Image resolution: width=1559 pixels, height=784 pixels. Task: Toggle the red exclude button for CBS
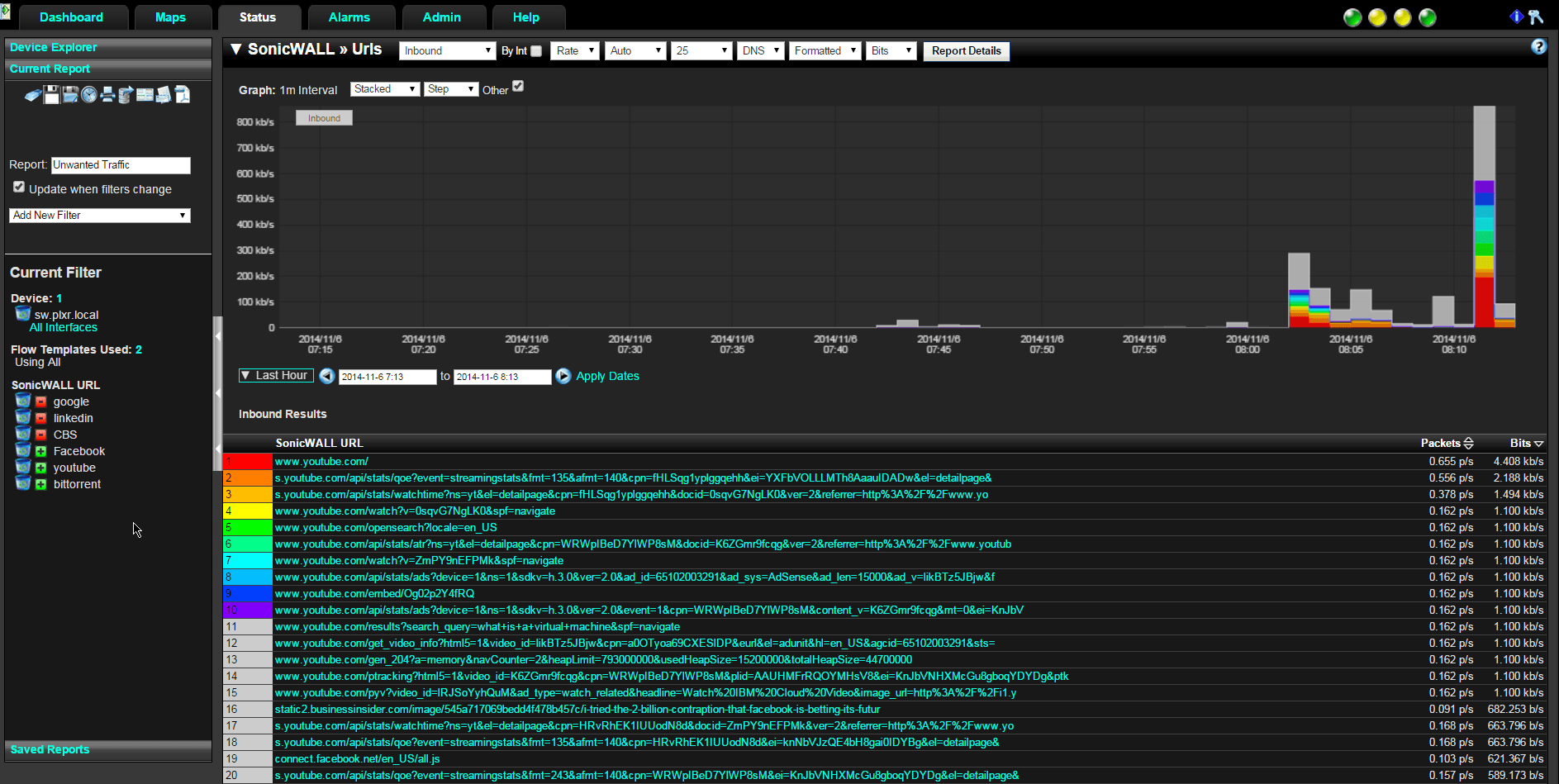(40, 435)
